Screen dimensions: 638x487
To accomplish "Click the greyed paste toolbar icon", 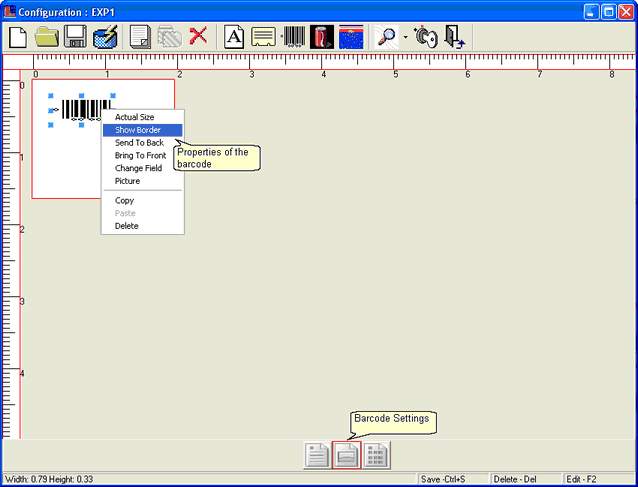I will pyautogui.click(x=169, y=37).
